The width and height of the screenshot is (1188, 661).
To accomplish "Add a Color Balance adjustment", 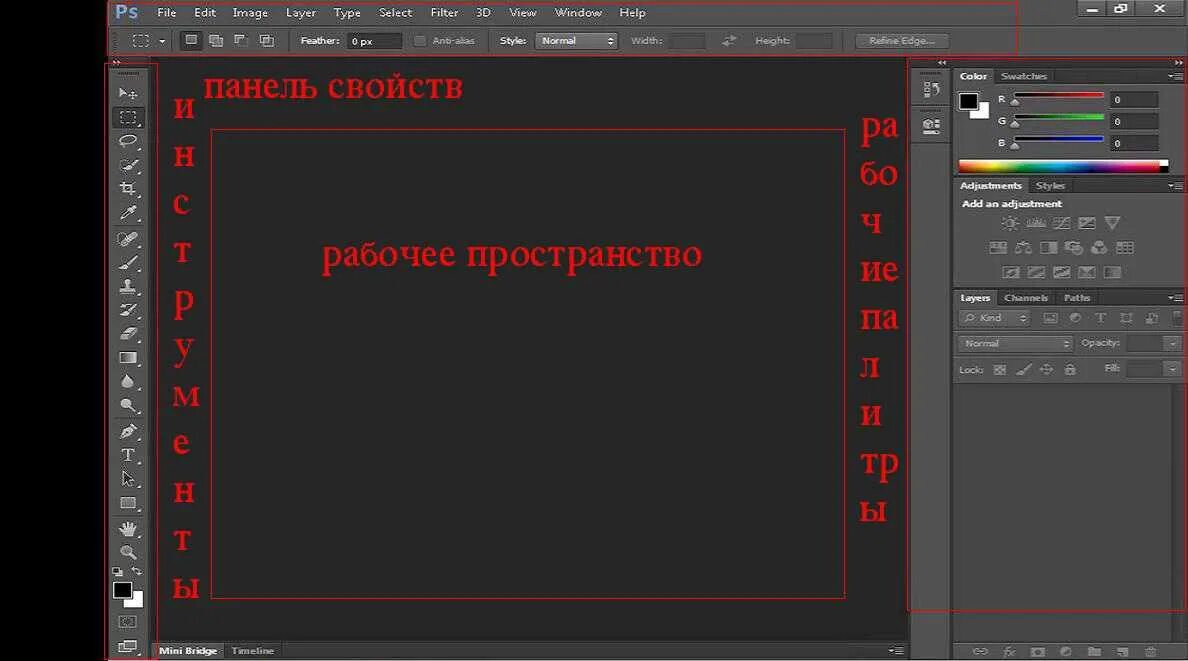I will point(1024,248).
